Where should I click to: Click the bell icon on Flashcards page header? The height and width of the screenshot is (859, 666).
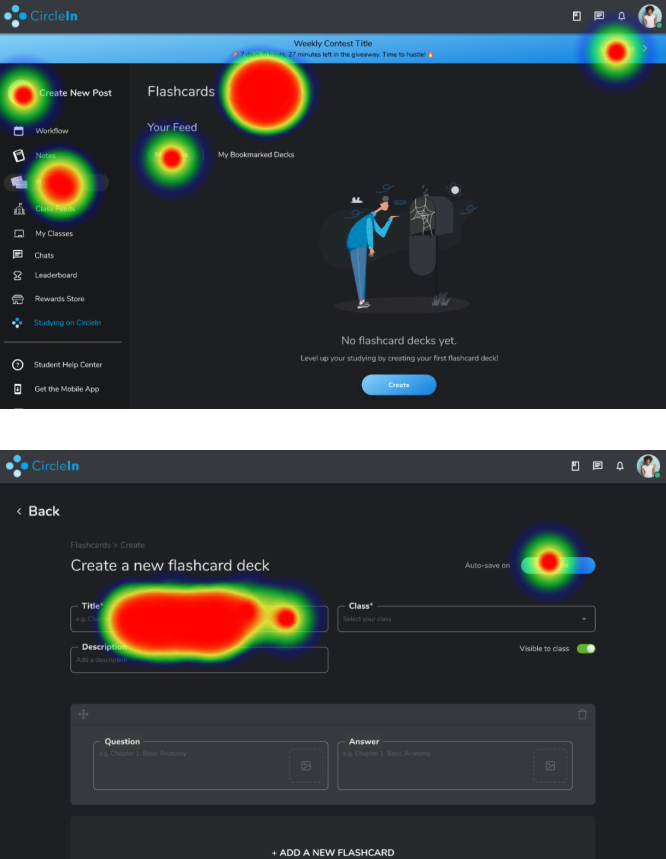click(x=622, y=16)
